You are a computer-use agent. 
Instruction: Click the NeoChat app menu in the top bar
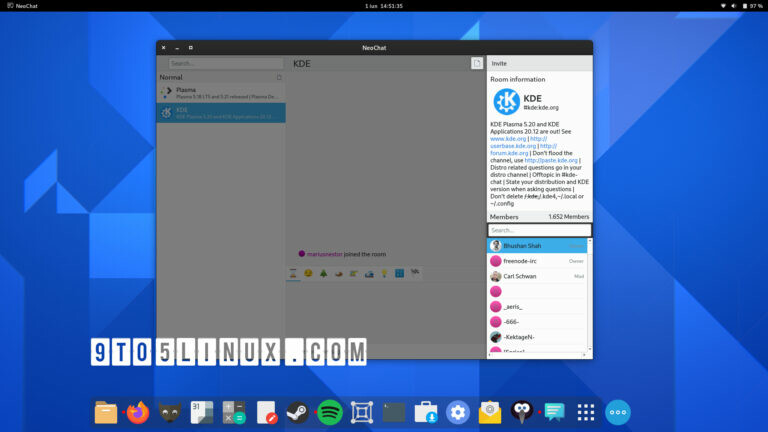[22, 6]
